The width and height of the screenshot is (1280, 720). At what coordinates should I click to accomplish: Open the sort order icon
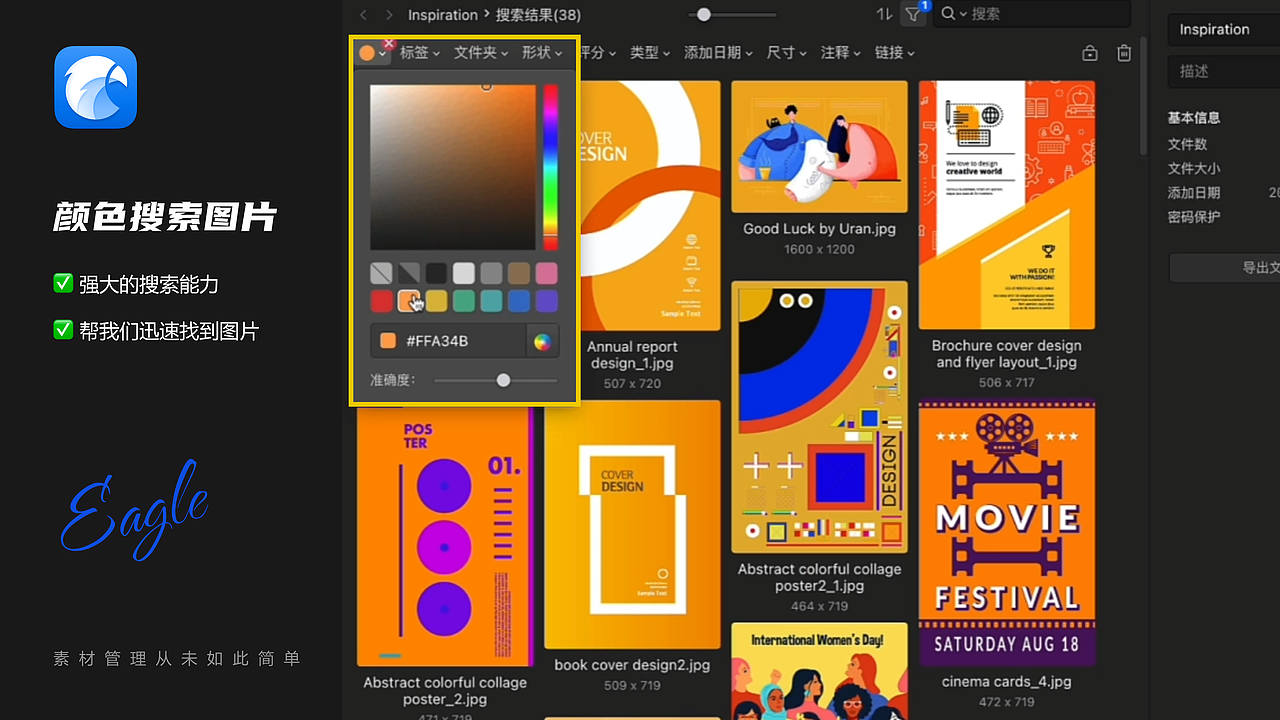tap(884, 14)
